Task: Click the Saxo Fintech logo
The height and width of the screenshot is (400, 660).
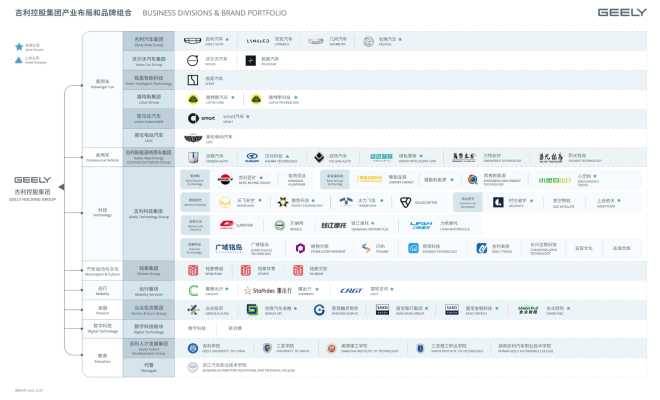Action: tap(452, 310)
